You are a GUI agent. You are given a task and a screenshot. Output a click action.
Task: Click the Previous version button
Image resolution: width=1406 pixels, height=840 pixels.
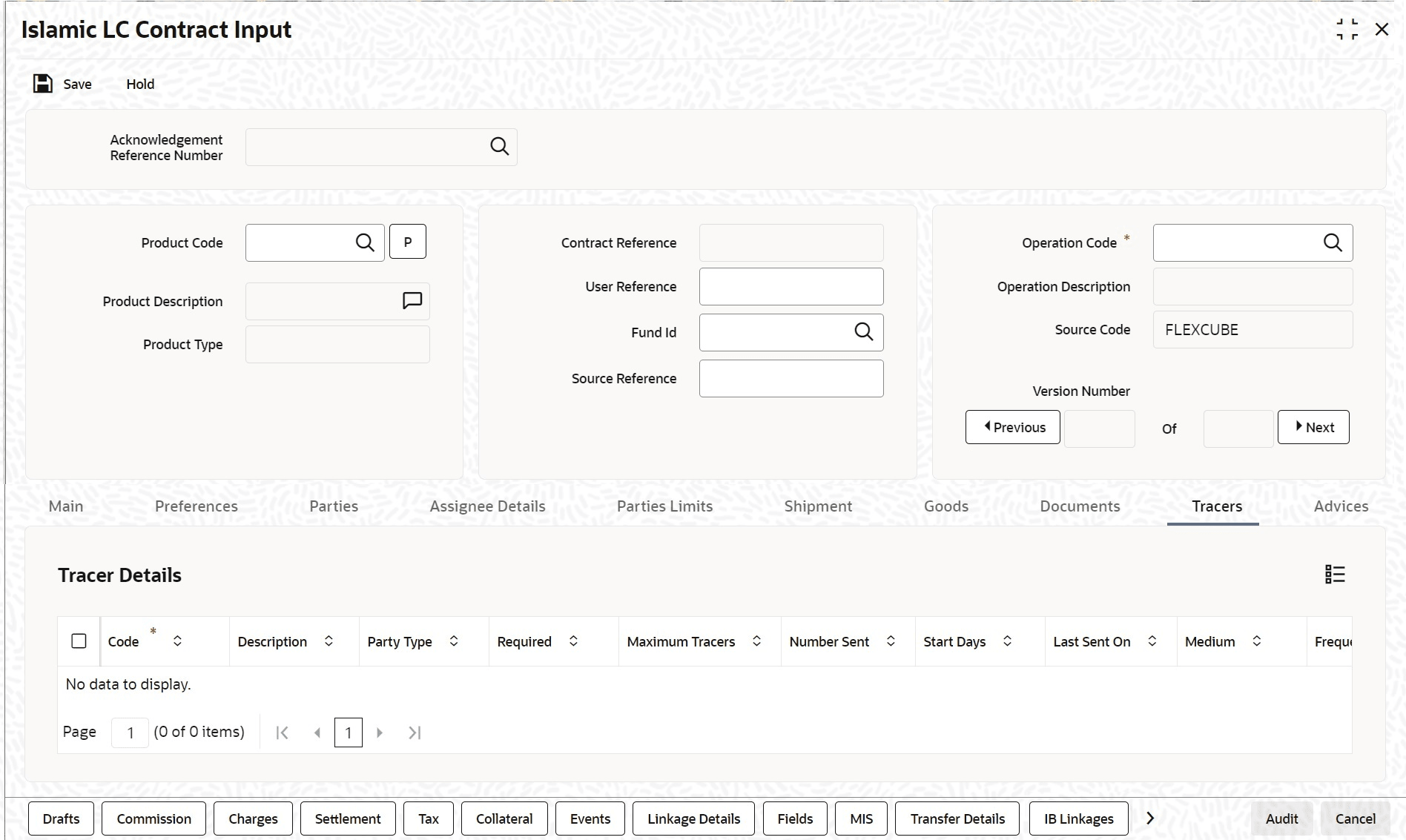(1013, 427)
